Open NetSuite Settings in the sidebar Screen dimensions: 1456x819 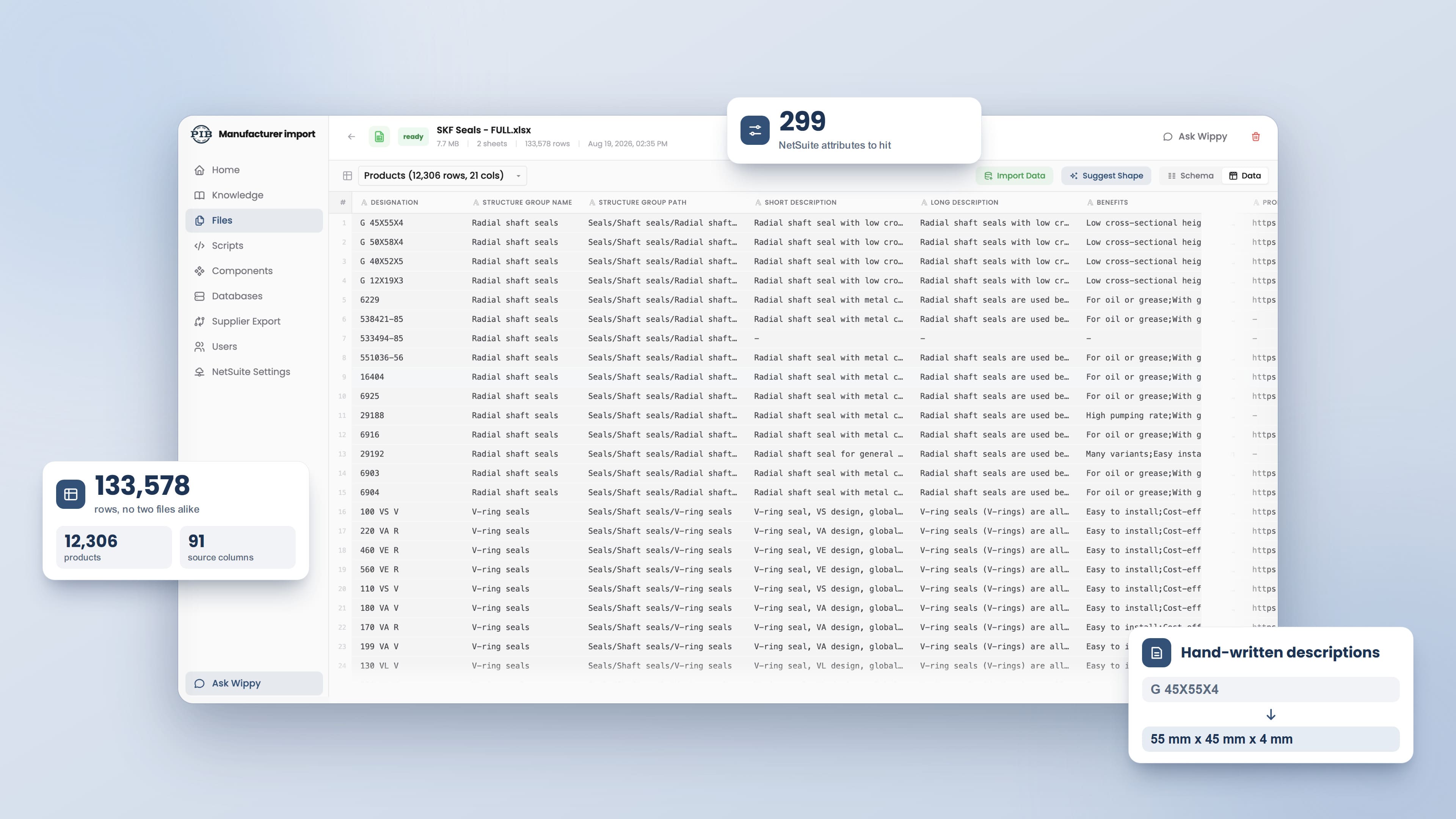[254, 372]
